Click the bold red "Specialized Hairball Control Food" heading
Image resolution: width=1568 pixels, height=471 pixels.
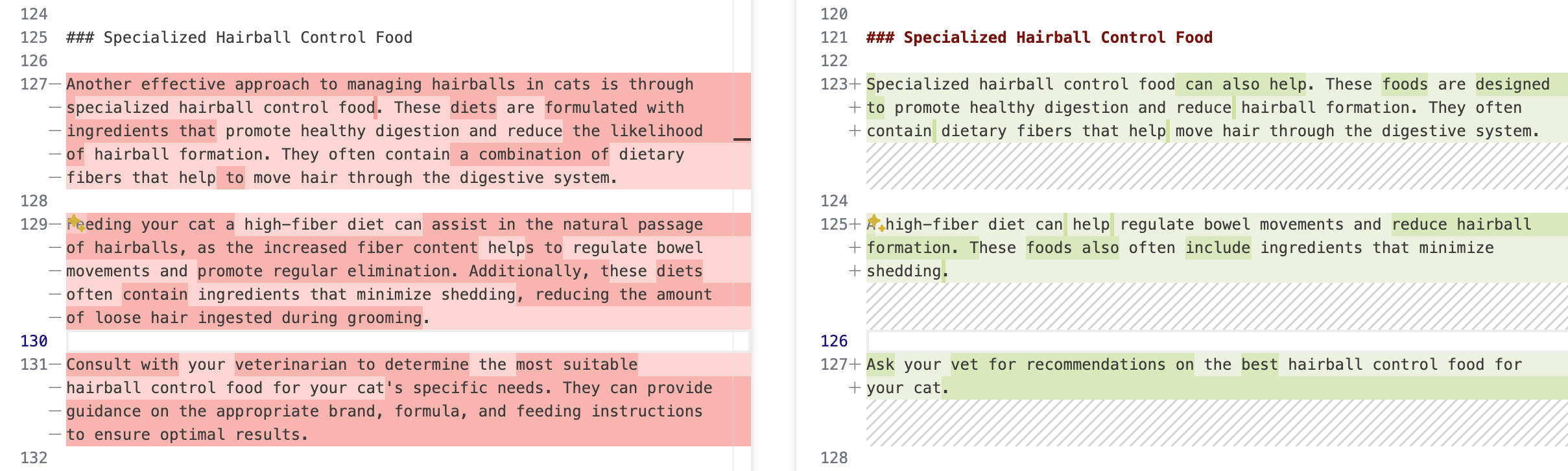point(1058,38)
